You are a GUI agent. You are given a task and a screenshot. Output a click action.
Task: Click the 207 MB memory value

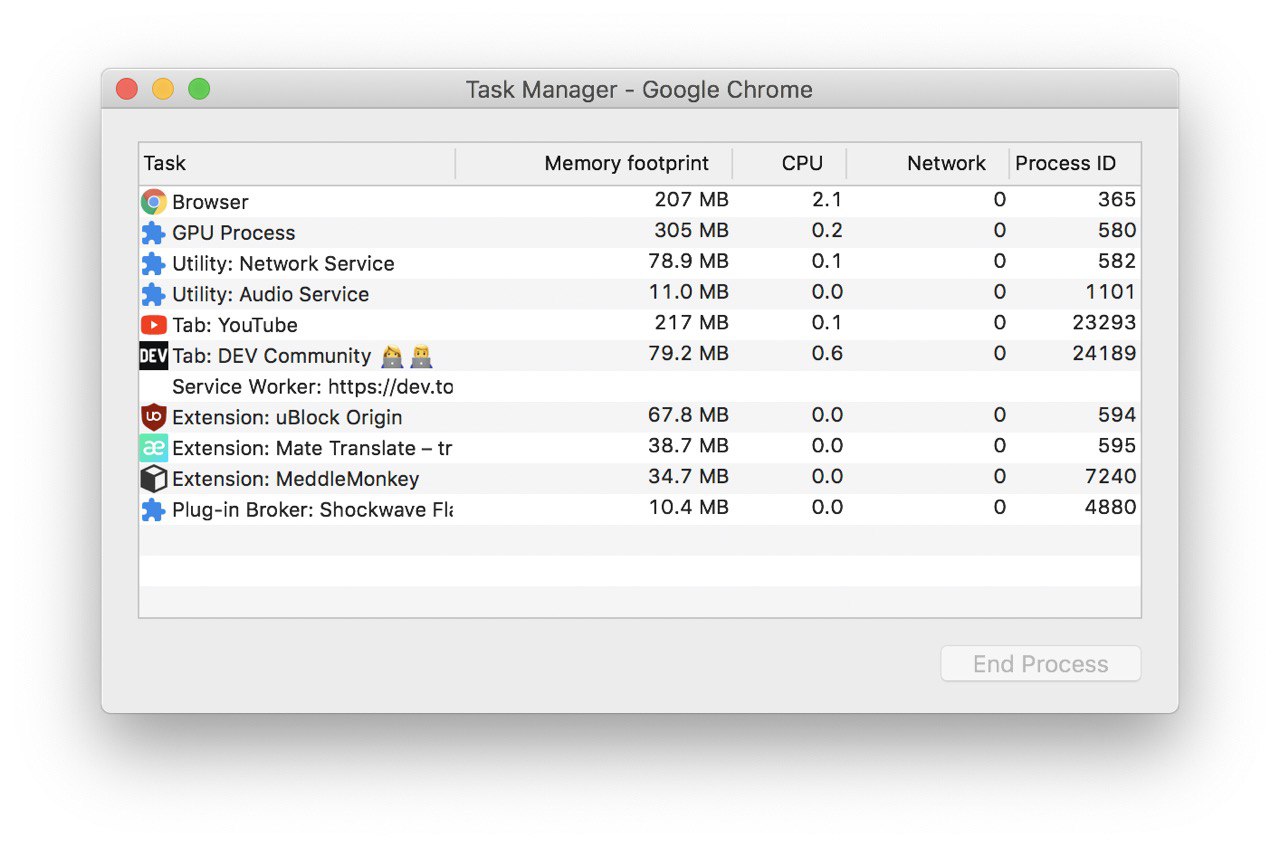click(691, 200)
